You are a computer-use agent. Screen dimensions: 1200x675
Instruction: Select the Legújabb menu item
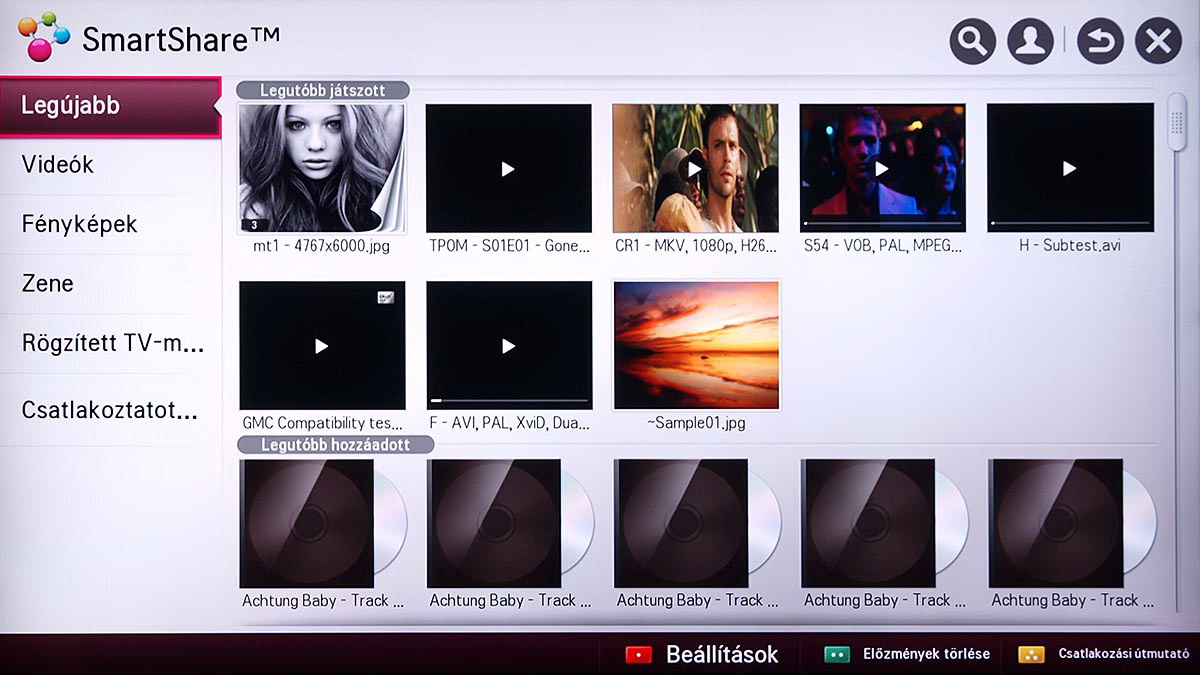click(x=110, y=106)
